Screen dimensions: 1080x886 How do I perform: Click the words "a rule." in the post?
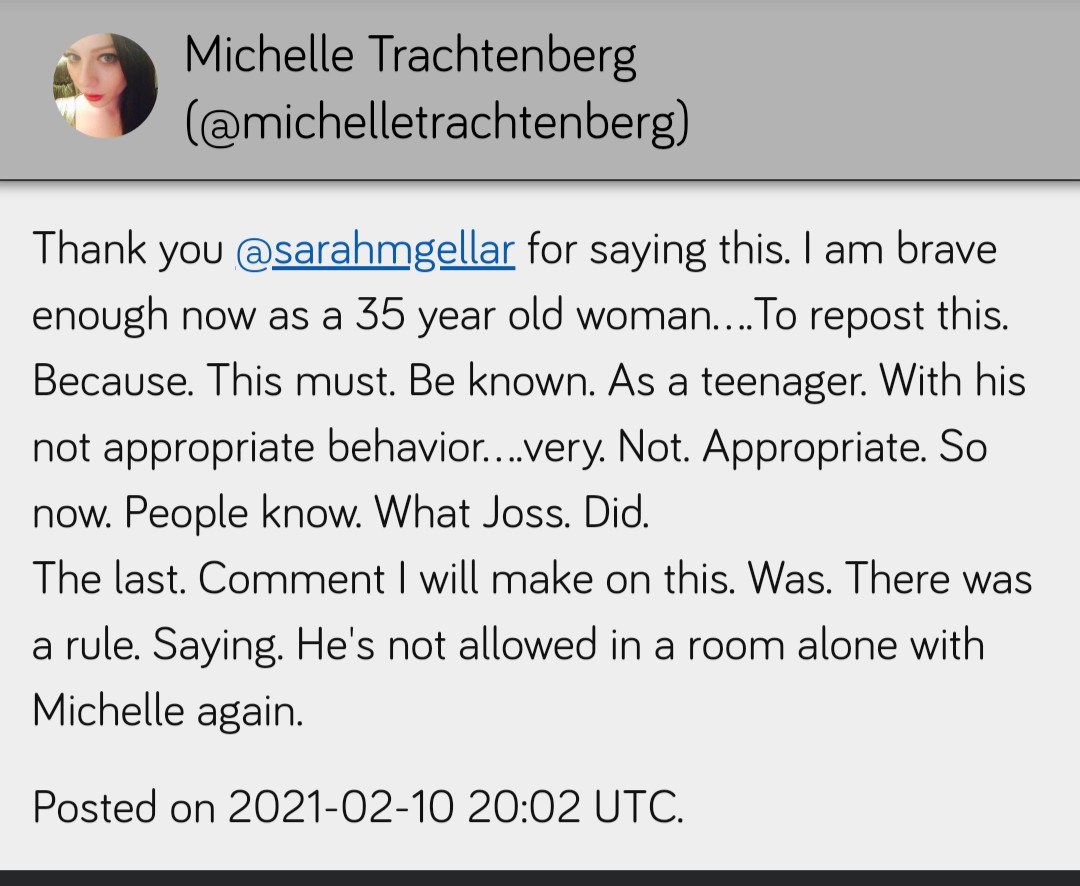(87, 645)
